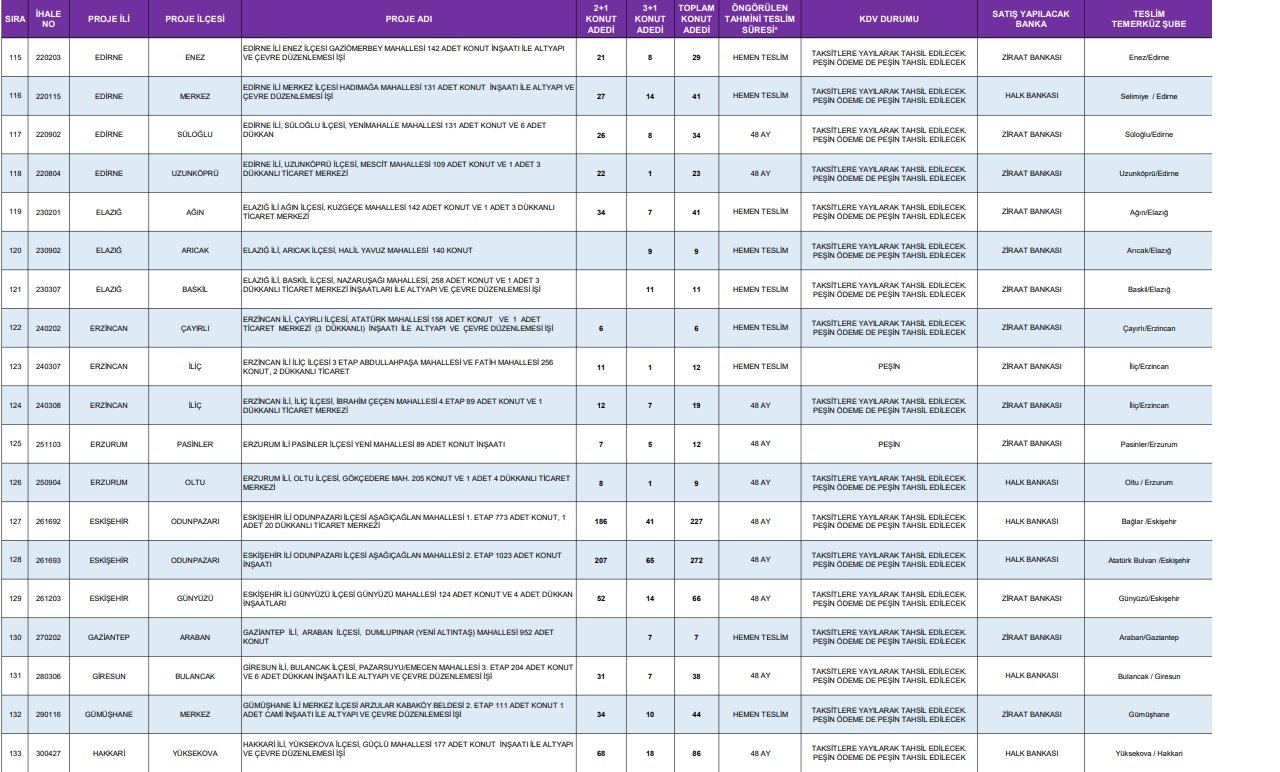
Task: Select the YÜKSEKOVA district cell
Action: tap(196, 753)
